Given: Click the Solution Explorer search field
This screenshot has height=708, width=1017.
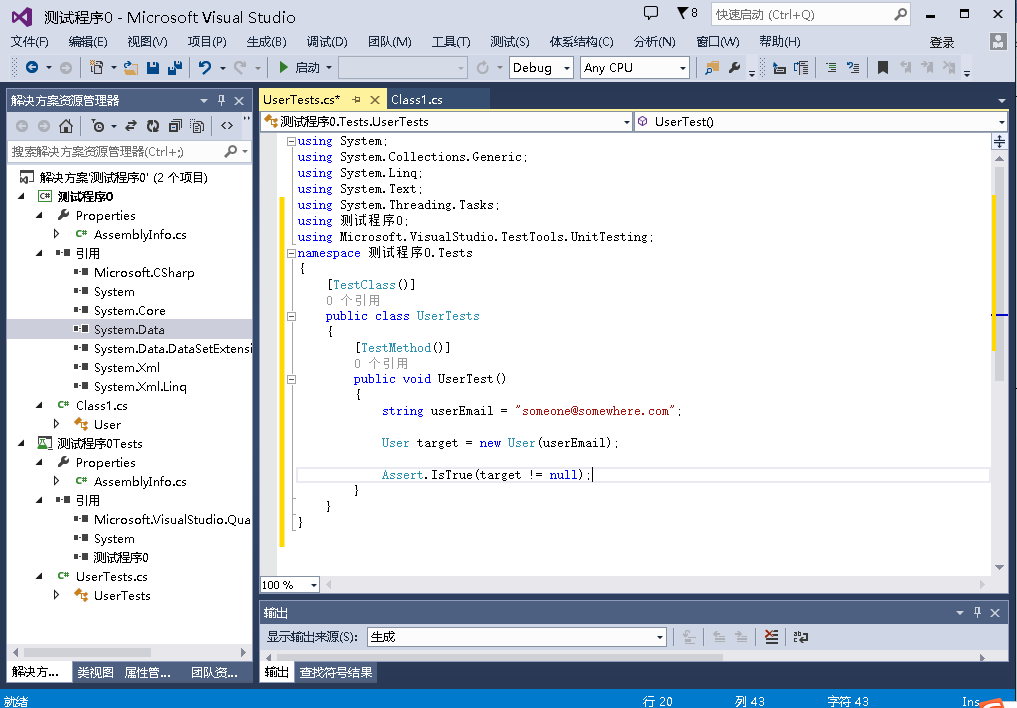Looking at the screenshot, I should tap(128, 152).
